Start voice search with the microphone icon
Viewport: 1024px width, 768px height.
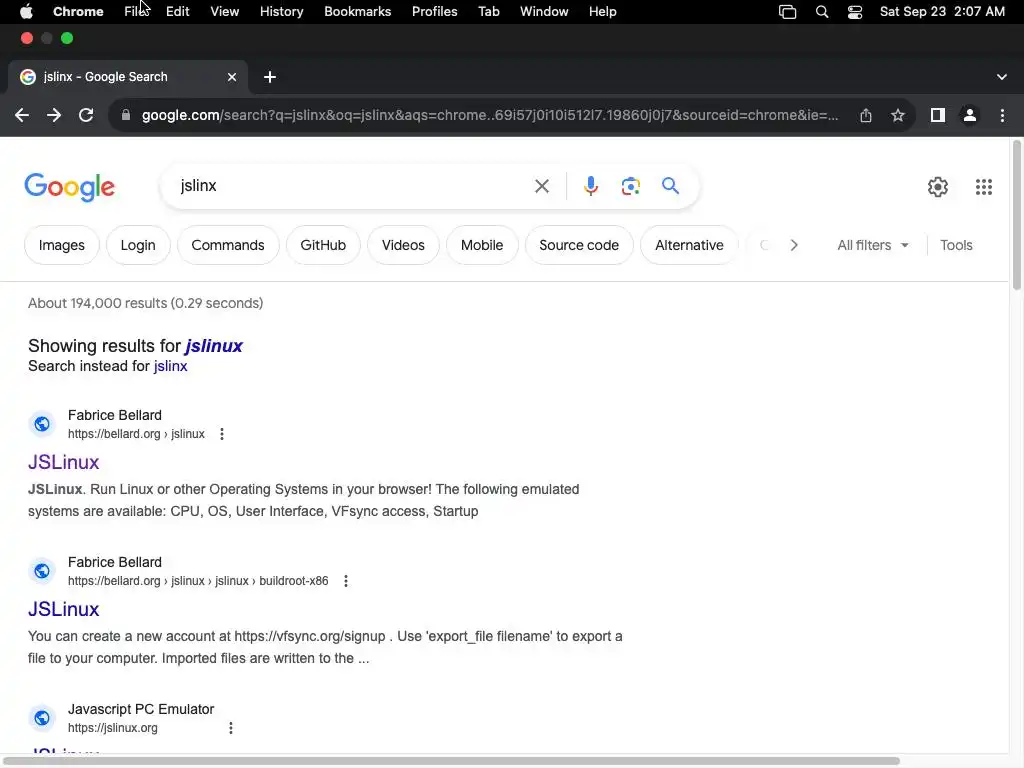591,186
